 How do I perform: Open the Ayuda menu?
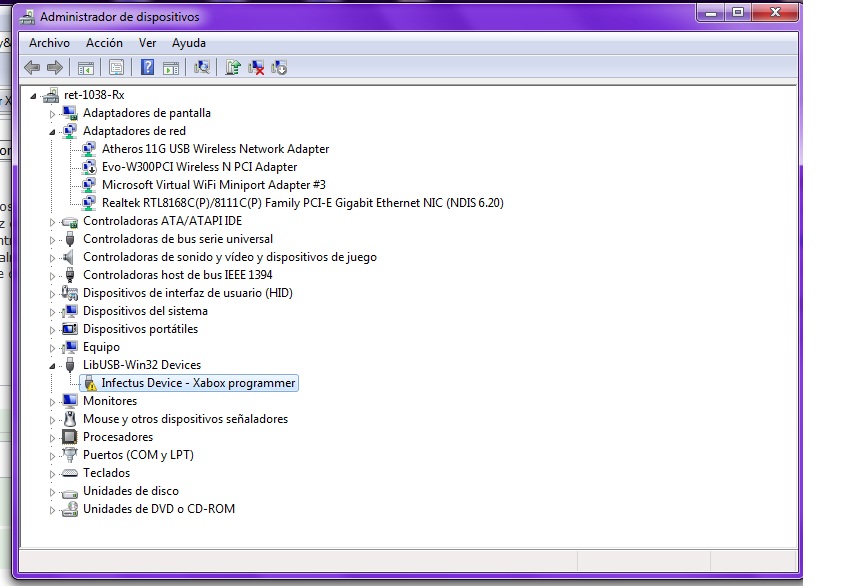pos(188,43)
